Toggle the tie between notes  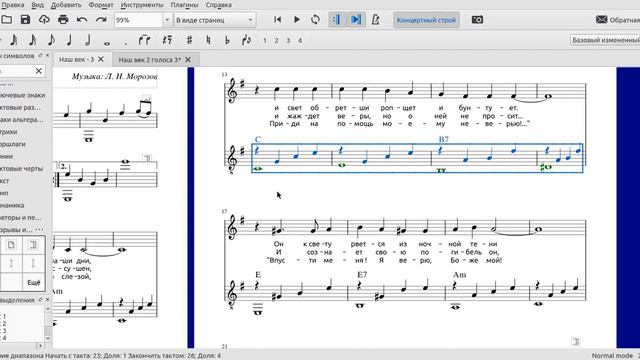coord(144,40)
